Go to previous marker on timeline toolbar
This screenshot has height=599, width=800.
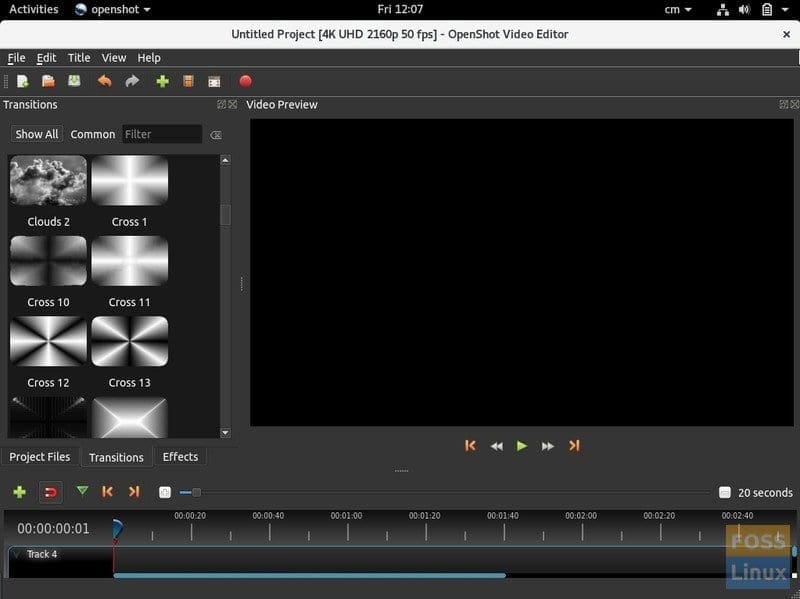(x=107, y=492)
